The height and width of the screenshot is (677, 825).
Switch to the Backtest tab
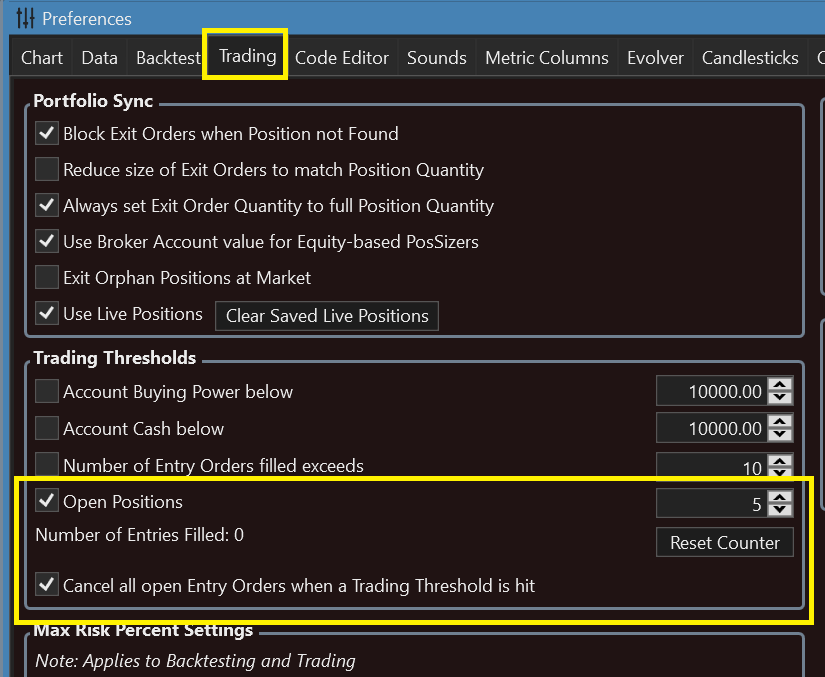pyautogui.click(x=168, y=58)
